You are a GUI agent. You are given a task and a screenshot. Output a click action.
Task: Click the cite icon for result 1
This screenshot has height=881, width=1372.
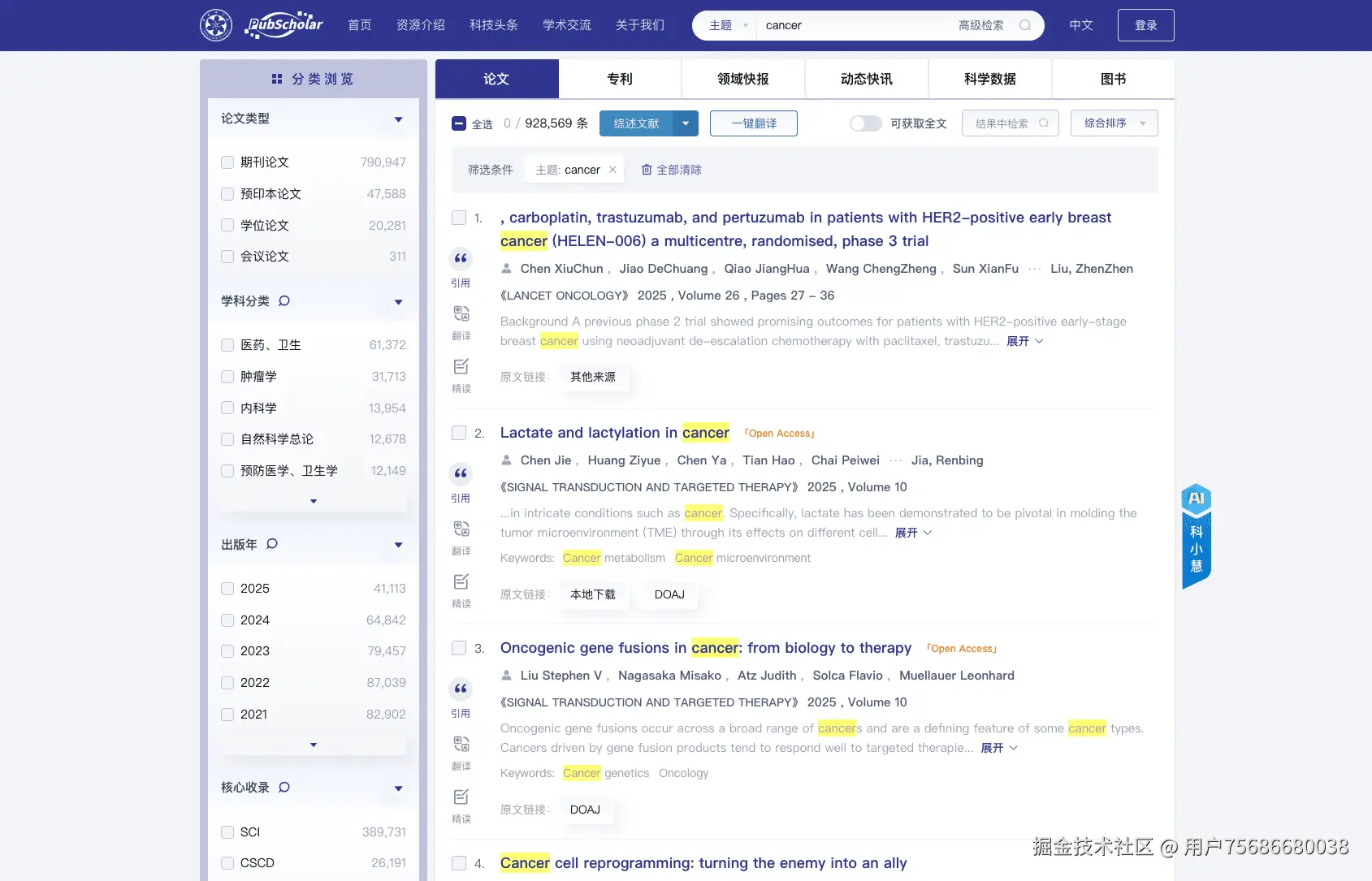click(461, 259)
